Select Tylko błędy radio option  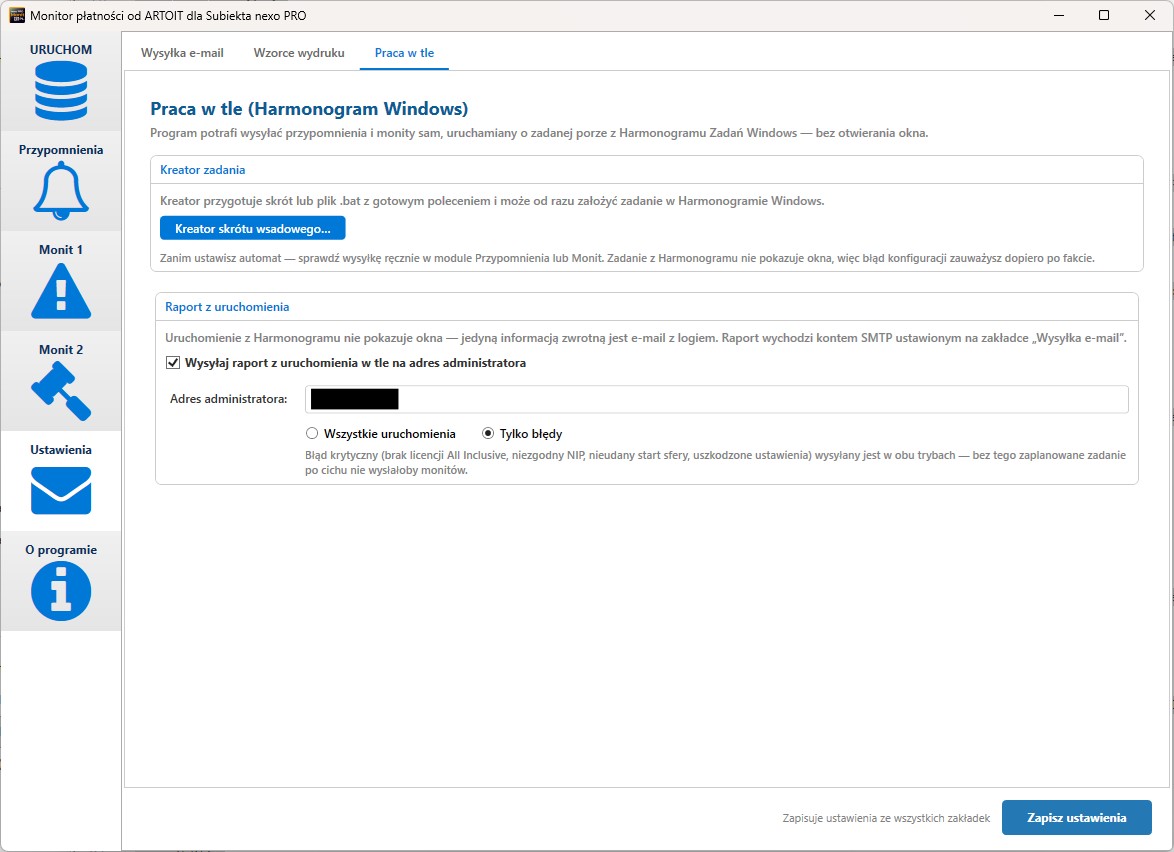click(x=488, y=433)
